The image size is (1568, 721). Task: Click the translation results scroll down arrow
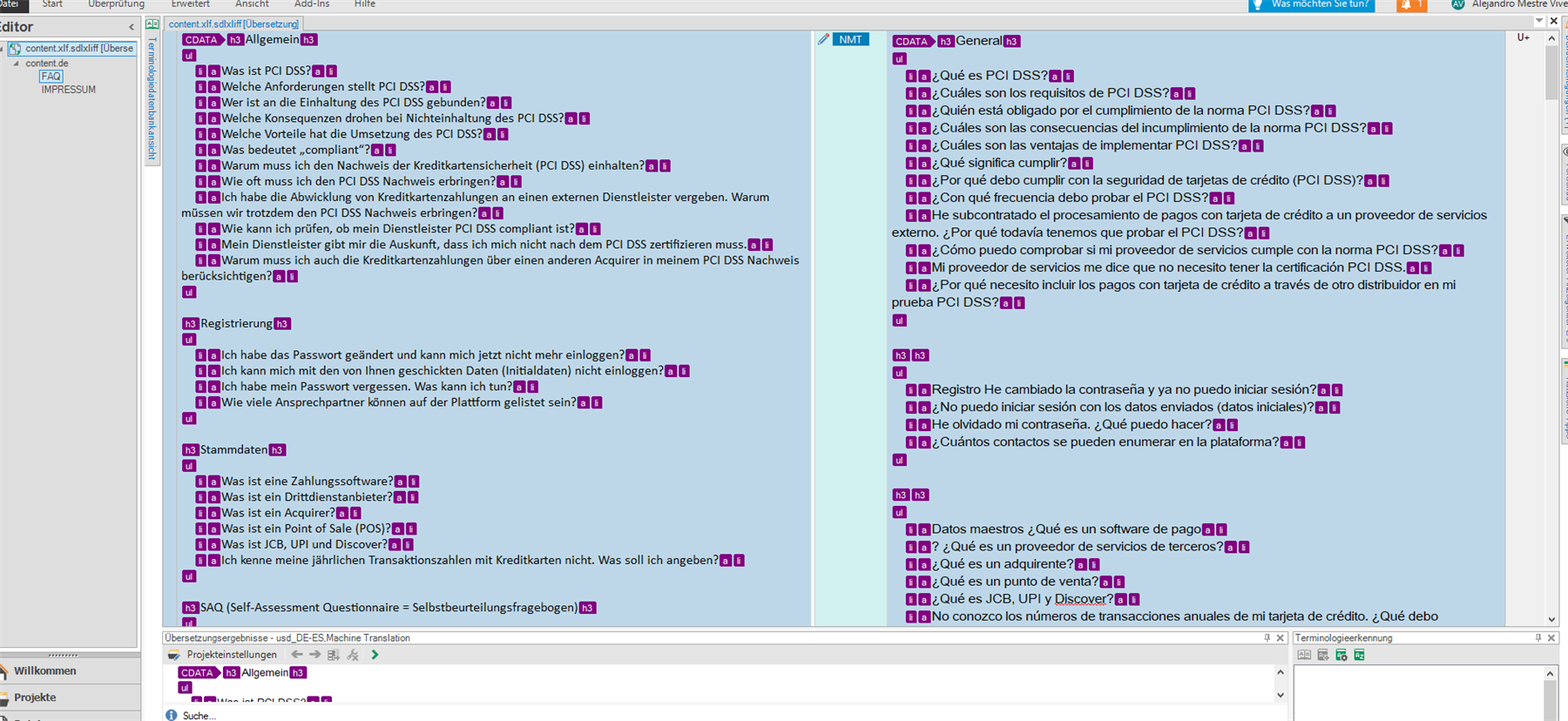(1280, 695)
